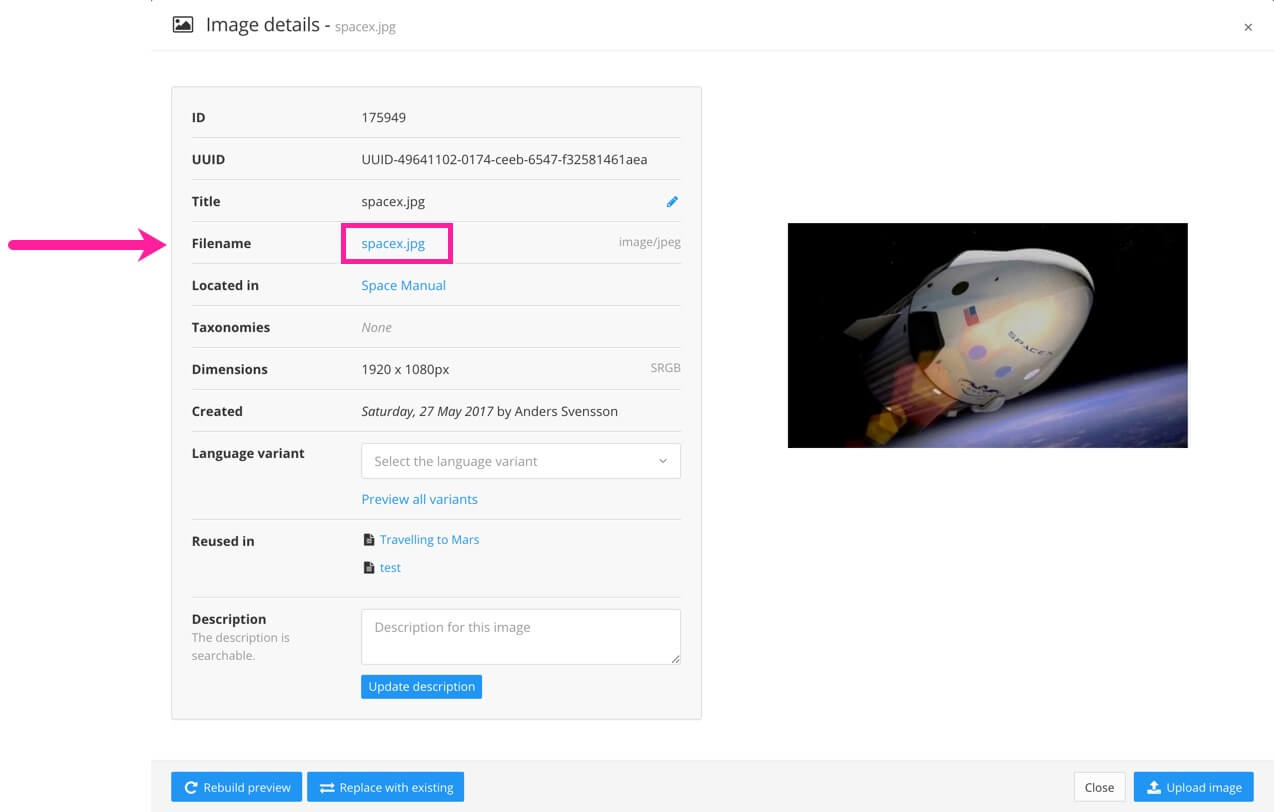The image size is (1274, 812).
Task: Open the Language variant dropdown
Action: tap(520, 461)
